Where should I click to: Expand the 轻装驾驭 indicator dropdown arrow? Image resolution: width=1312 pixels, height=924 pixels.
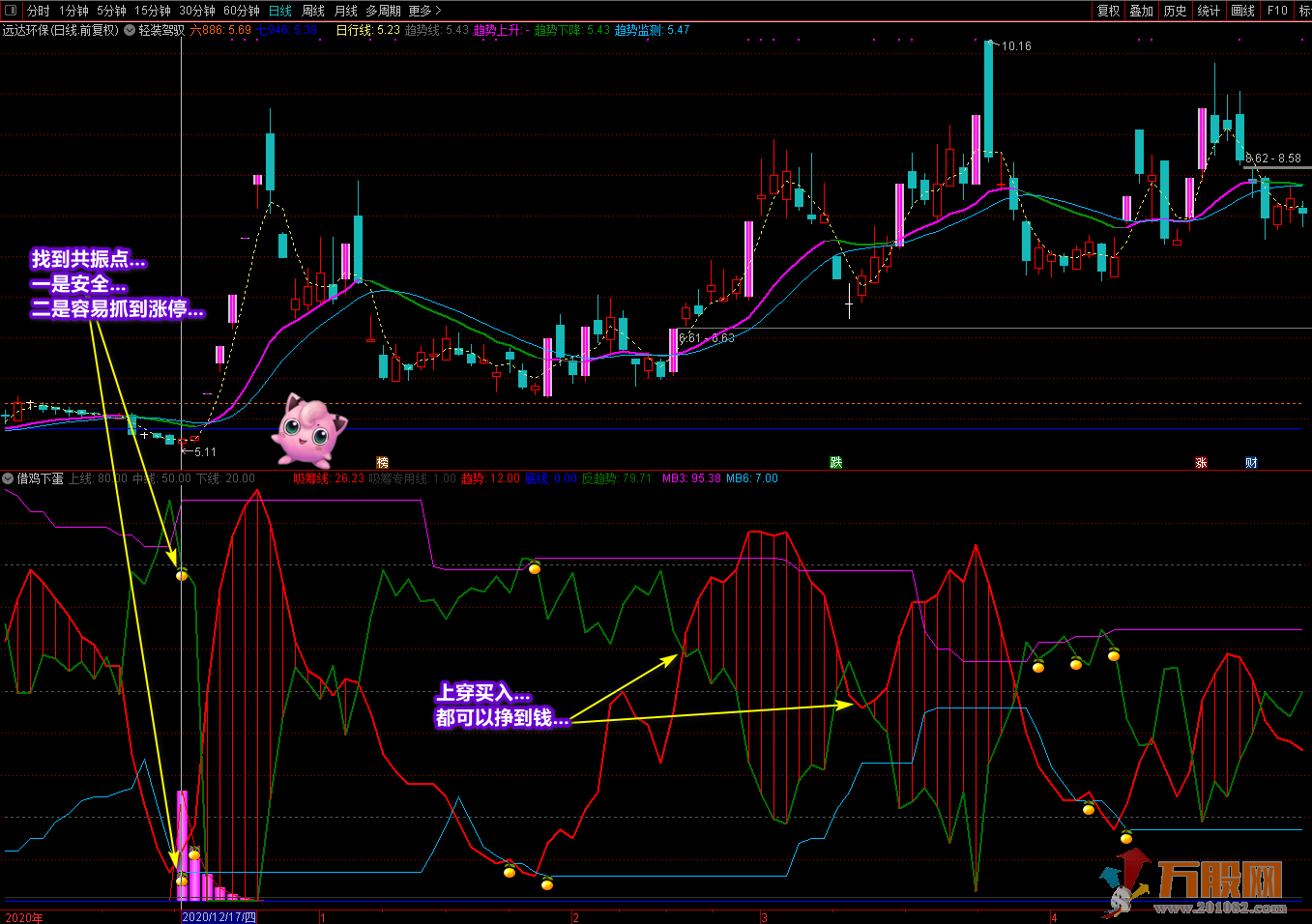(x=130, y=30)
